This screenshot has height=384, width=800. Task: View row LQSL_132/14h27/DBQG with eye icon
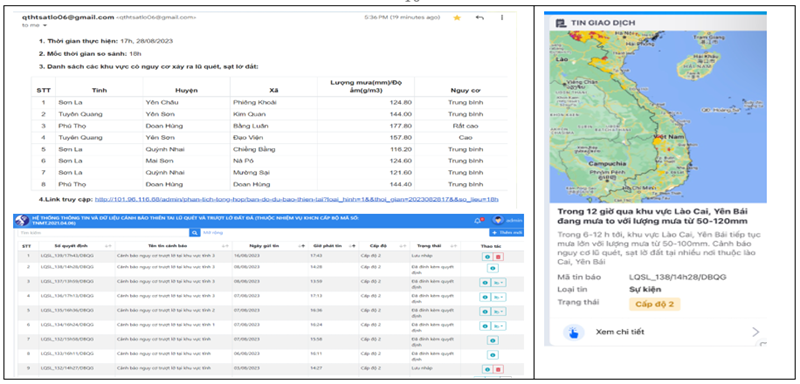tap(487, 369)
